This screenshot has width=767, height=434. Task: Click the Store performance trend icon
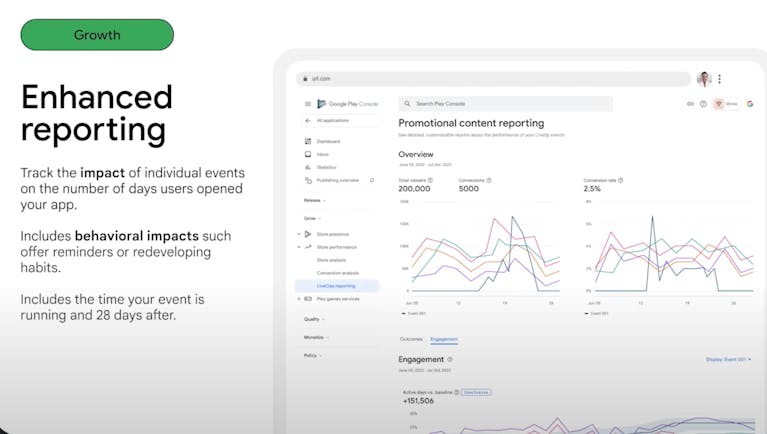click(x=308, y=247)
